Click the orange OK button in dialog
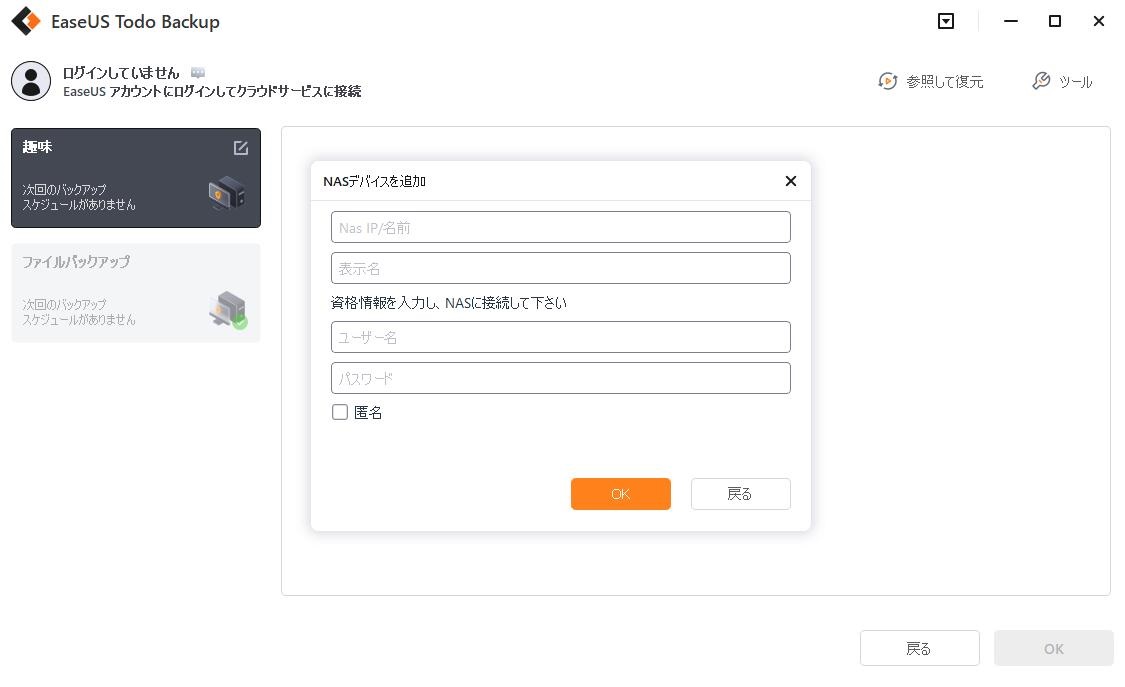Screen dimensions: 1125x687 (x=620, y=493)
